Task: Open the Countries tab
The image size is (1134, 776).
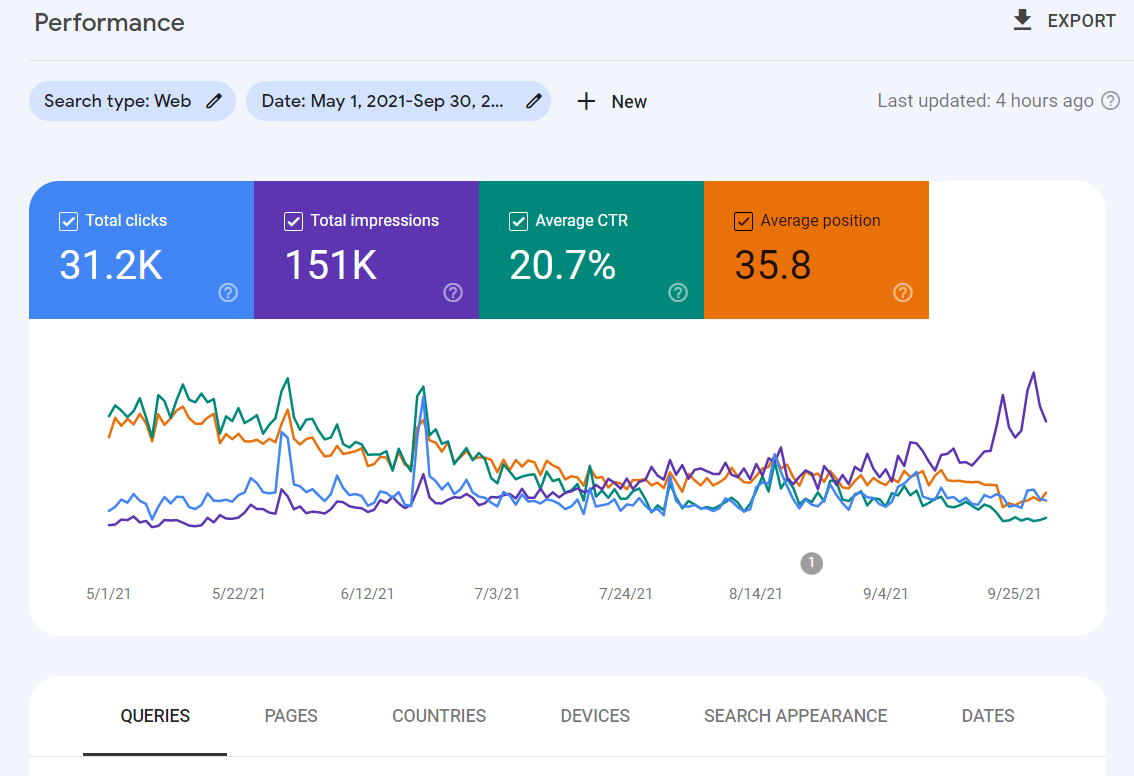Action: (x=439, y=716)
